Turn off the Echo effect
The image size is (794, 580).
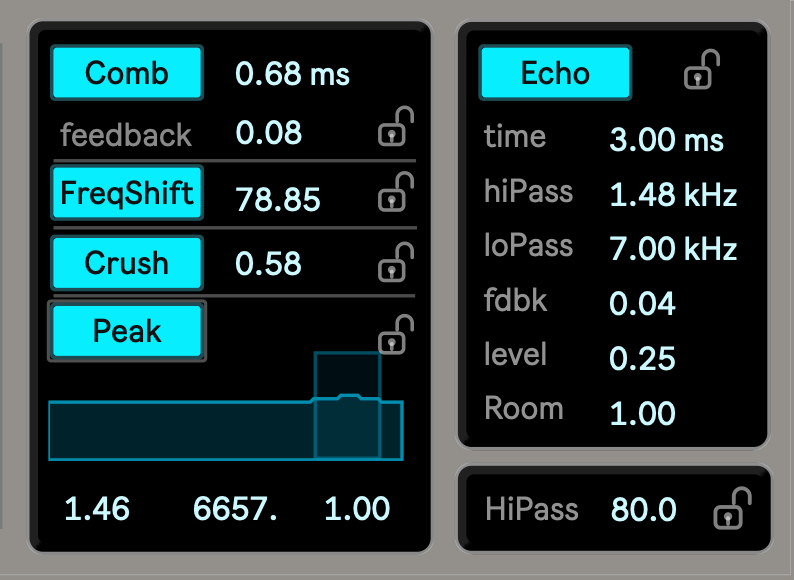coord(555,73)
